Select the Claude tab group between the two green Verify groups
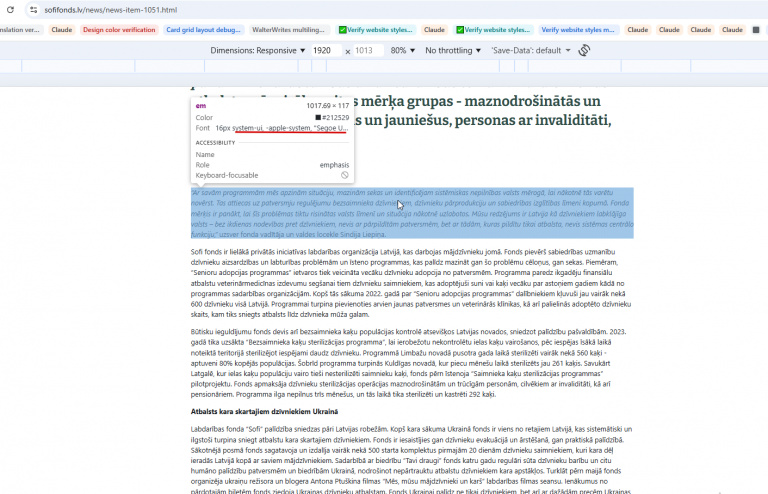Screen dimensions: 768x494 pos(434,30)
